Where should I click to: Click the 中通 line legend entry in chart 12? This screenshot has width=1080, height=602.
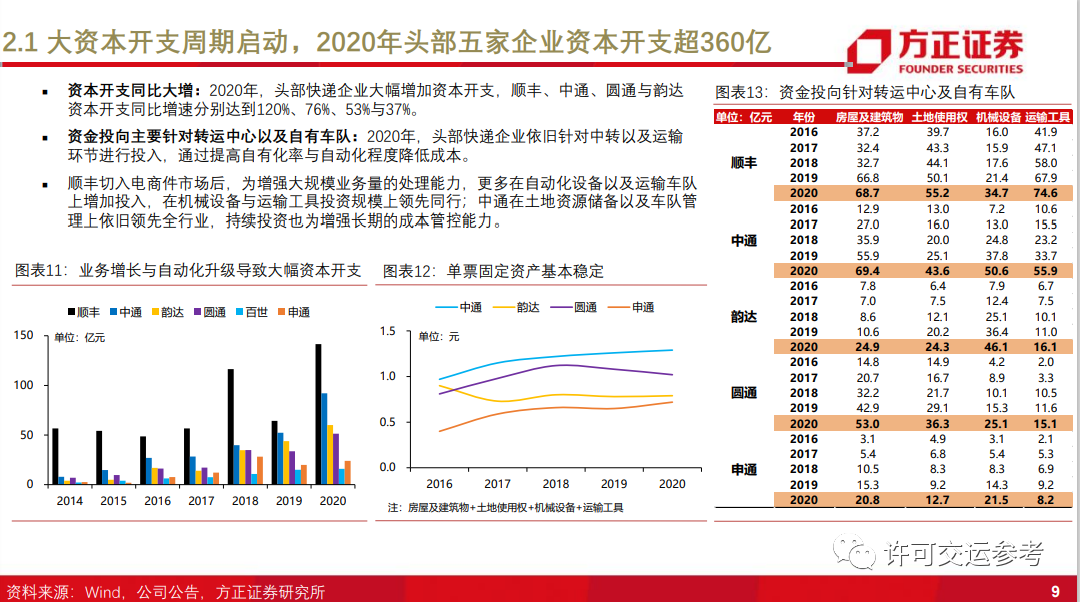(459, 307)
